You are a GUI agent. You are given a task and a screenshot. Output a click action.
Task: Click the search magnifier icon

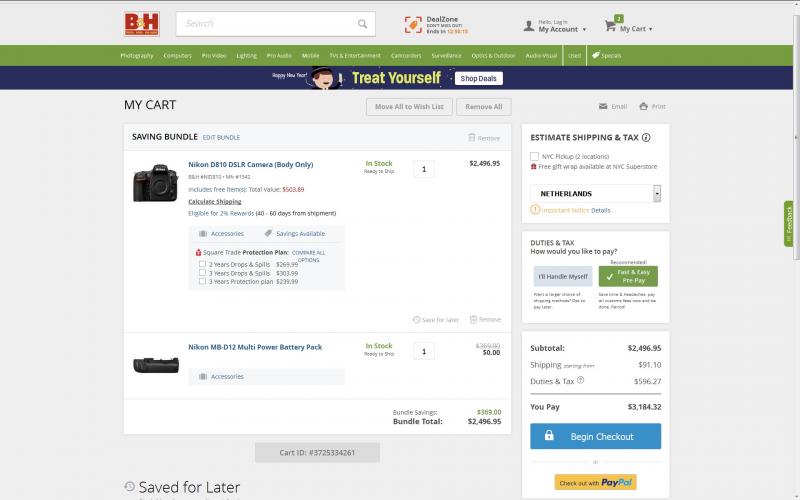[x=362, y=23]
